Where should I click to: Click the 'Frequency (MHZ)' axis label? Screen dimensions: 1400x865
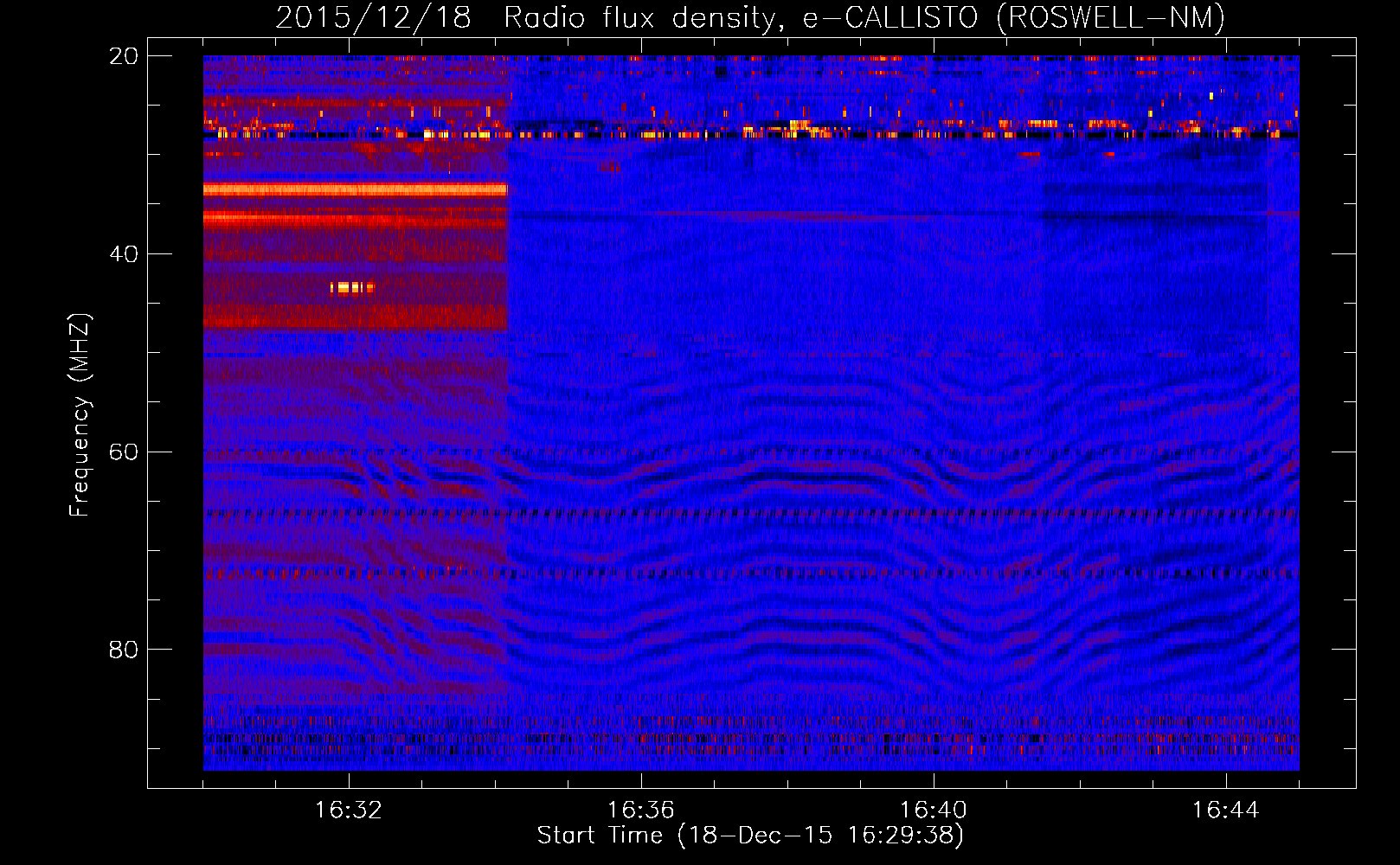click(x=80, y=415)
